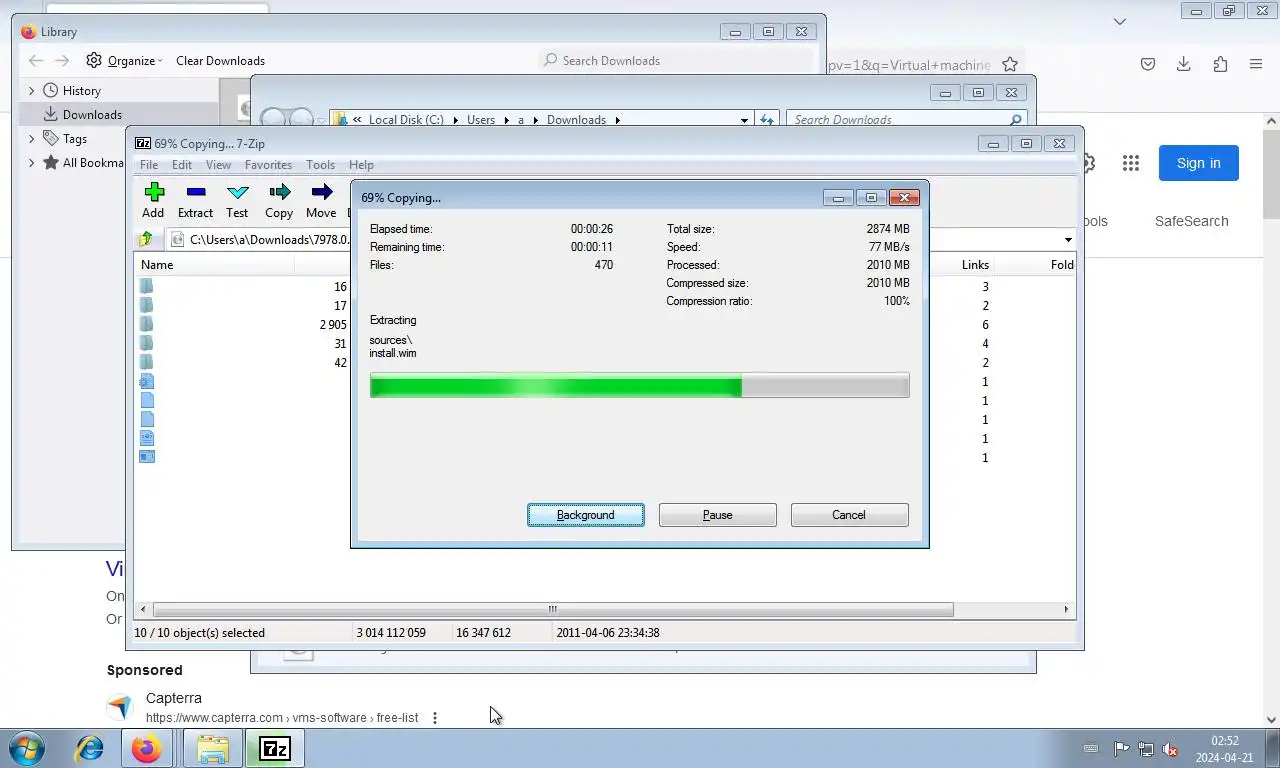The height and width of the screenshot is (768, 1280).
Task: Click the Action Center flag tray icon
Action: click(1121, 749)
